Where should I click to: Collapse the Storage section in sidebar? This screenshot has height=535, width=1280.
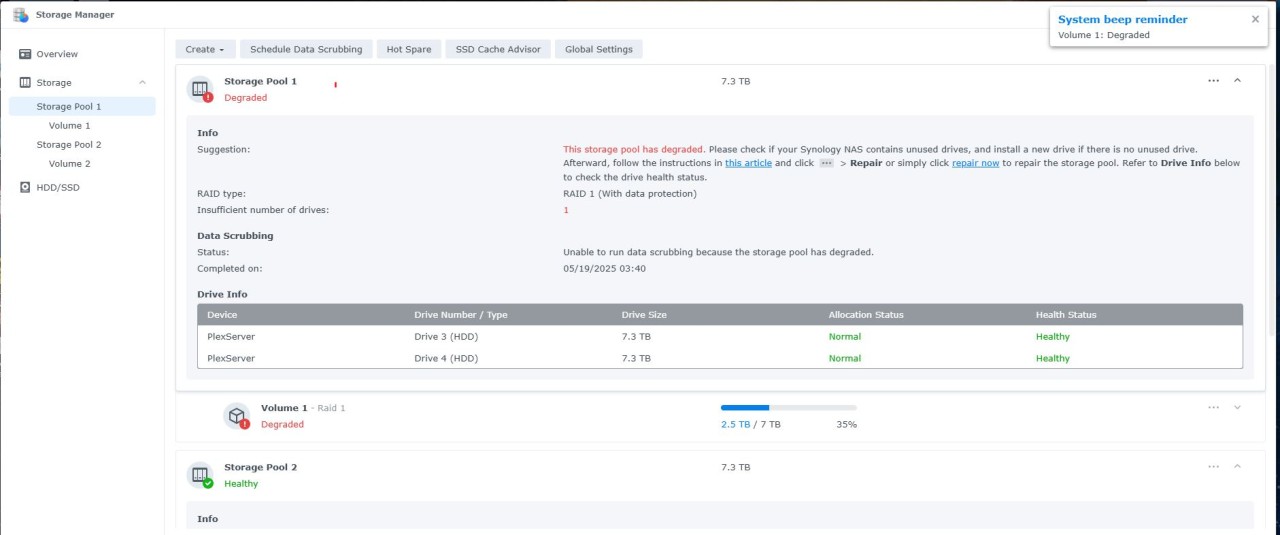pos(142,83)
